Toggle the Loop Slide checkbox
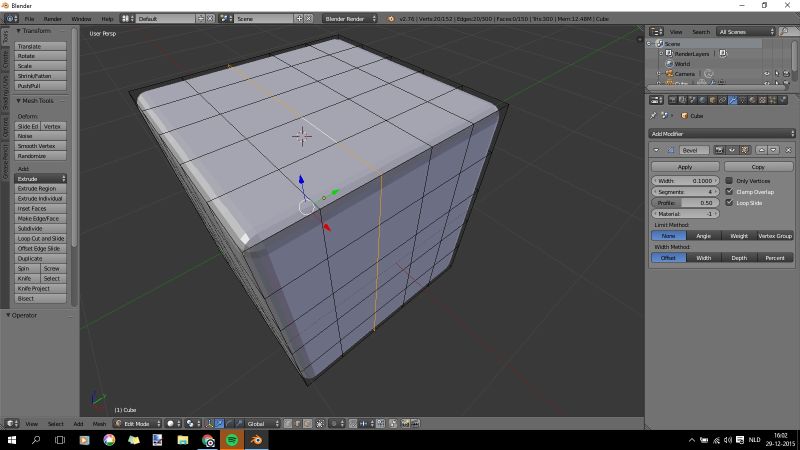This screenshot has height=450, width=800. [729, 203]
